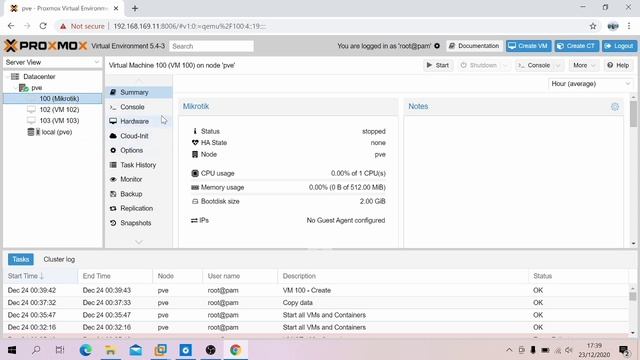
Task: Open Task History section
Action: pyautogui.click(x=139, y=165)
